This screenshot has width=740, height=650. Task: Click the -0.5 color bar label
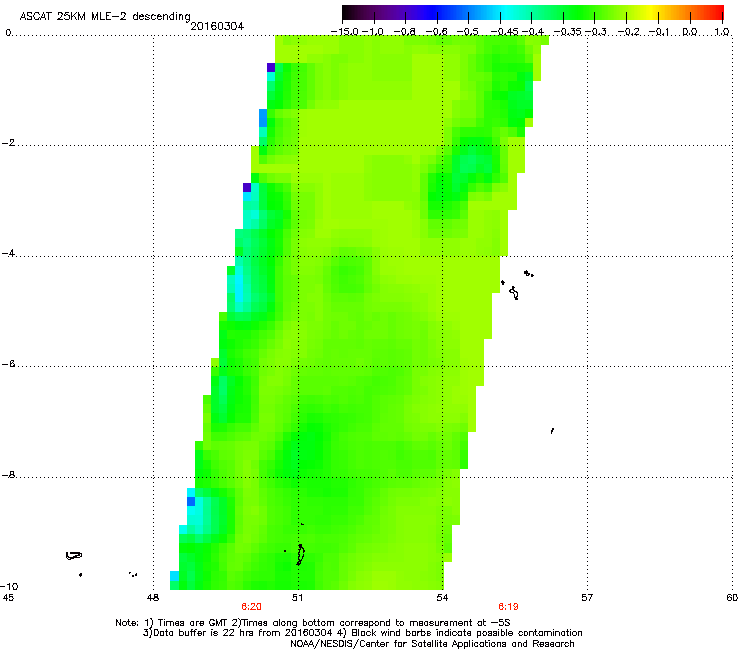tap(468, 32)
